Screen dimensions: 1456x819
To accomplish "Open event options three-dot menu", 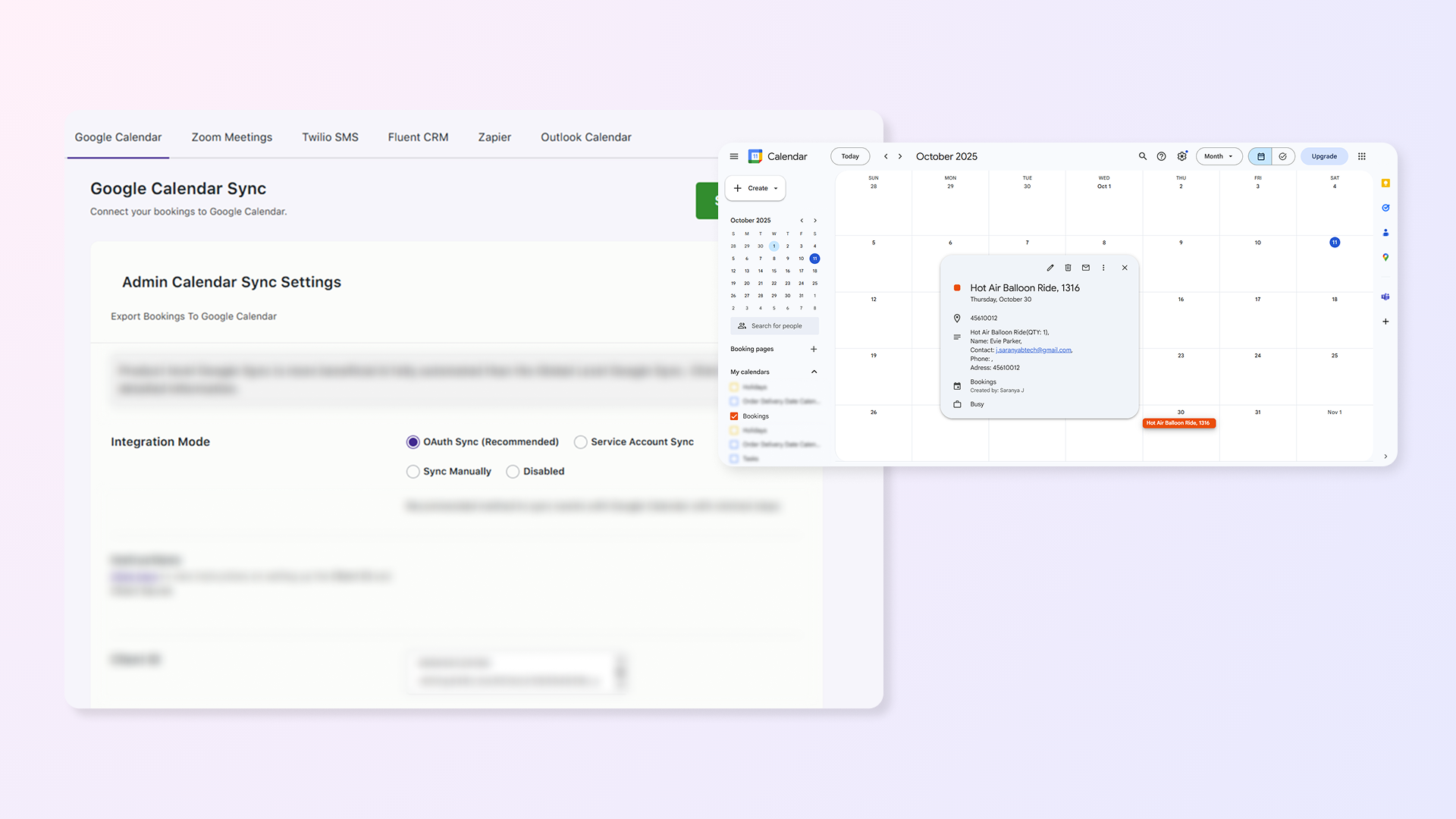I will [x=1103, y=268].
